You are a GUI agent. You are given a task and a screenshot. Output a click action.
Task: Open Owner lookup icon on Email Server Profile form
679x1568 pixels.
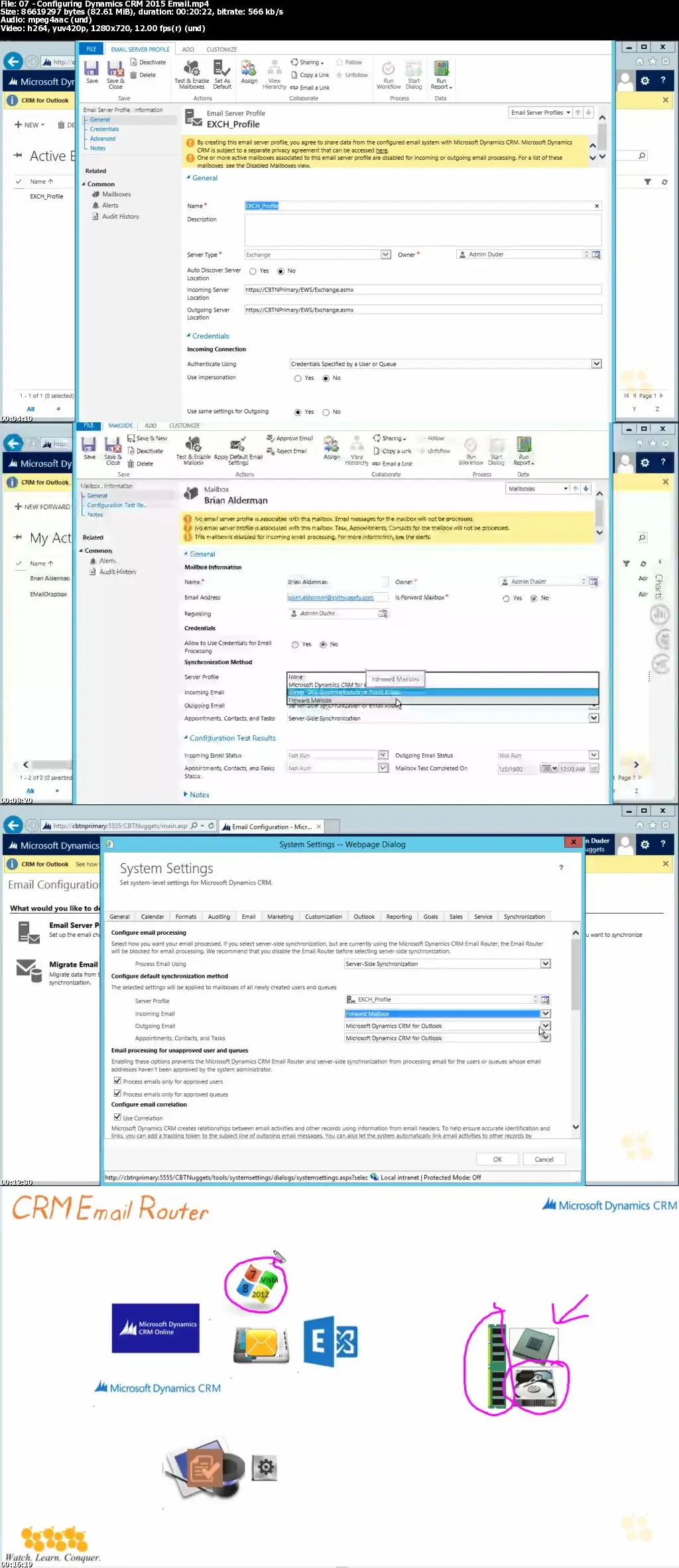(x=596, y=255)
